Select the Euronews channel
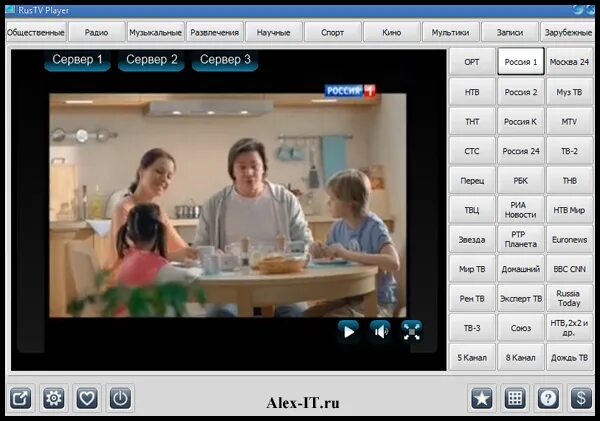Screen dimensions: 600x421 pos(569,239)
